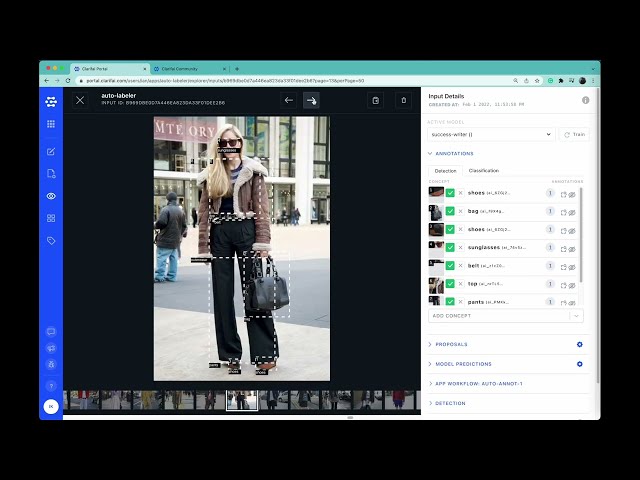Open Proposals settings gear
Viewport: 640px width, 480px height.
coord(580,344)
